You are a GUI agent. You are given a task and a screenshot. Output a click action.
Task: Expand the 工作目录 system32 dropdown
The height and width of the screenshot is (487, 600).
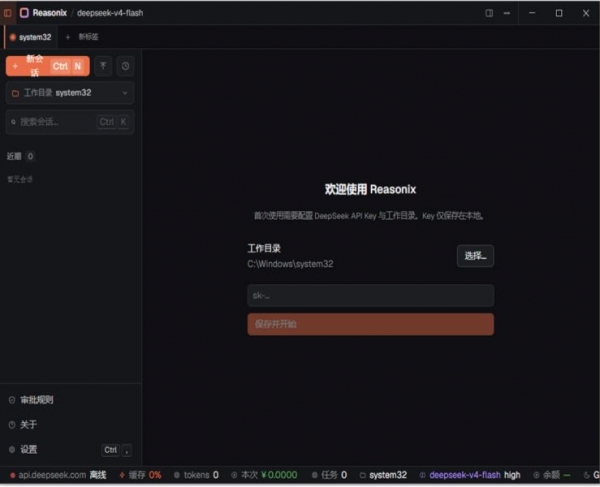click(x=70, y=93)
